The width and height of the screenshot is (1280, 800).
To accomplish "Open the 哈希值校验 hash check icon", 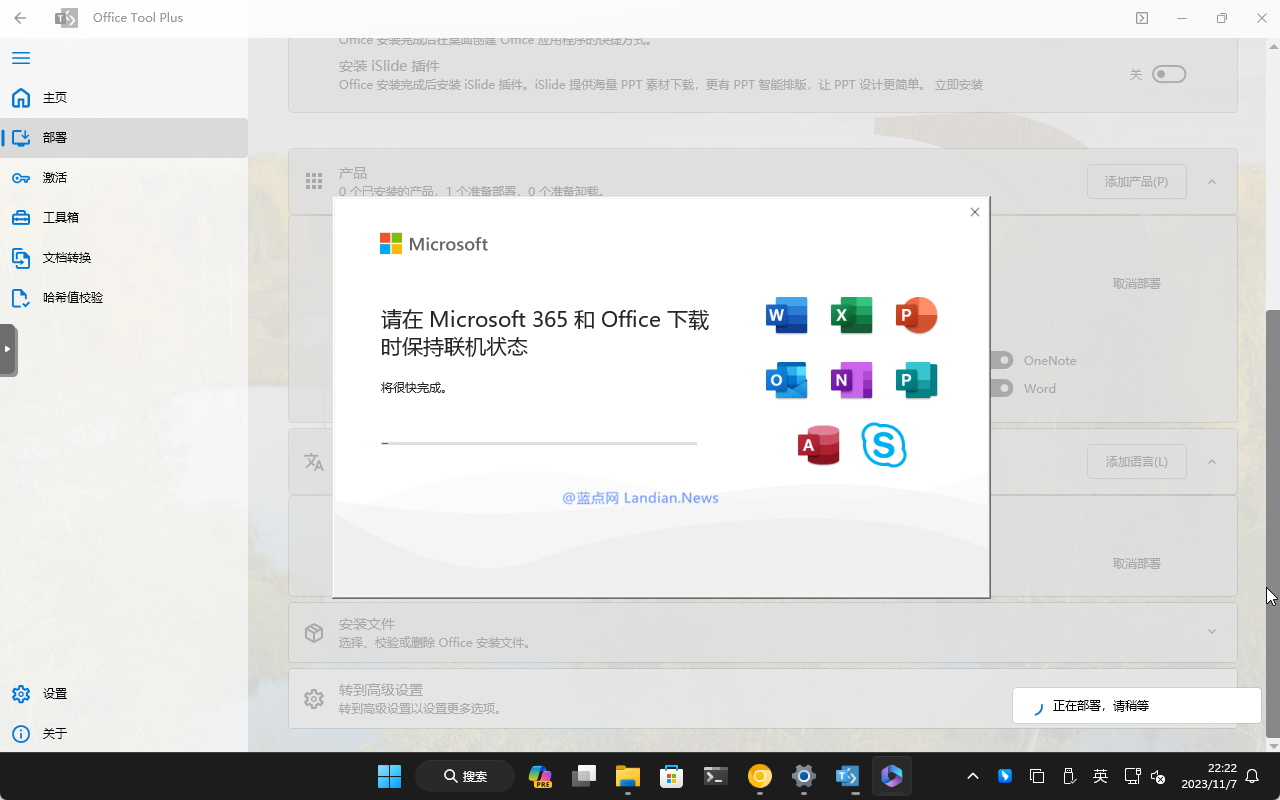I will (21, 298).
